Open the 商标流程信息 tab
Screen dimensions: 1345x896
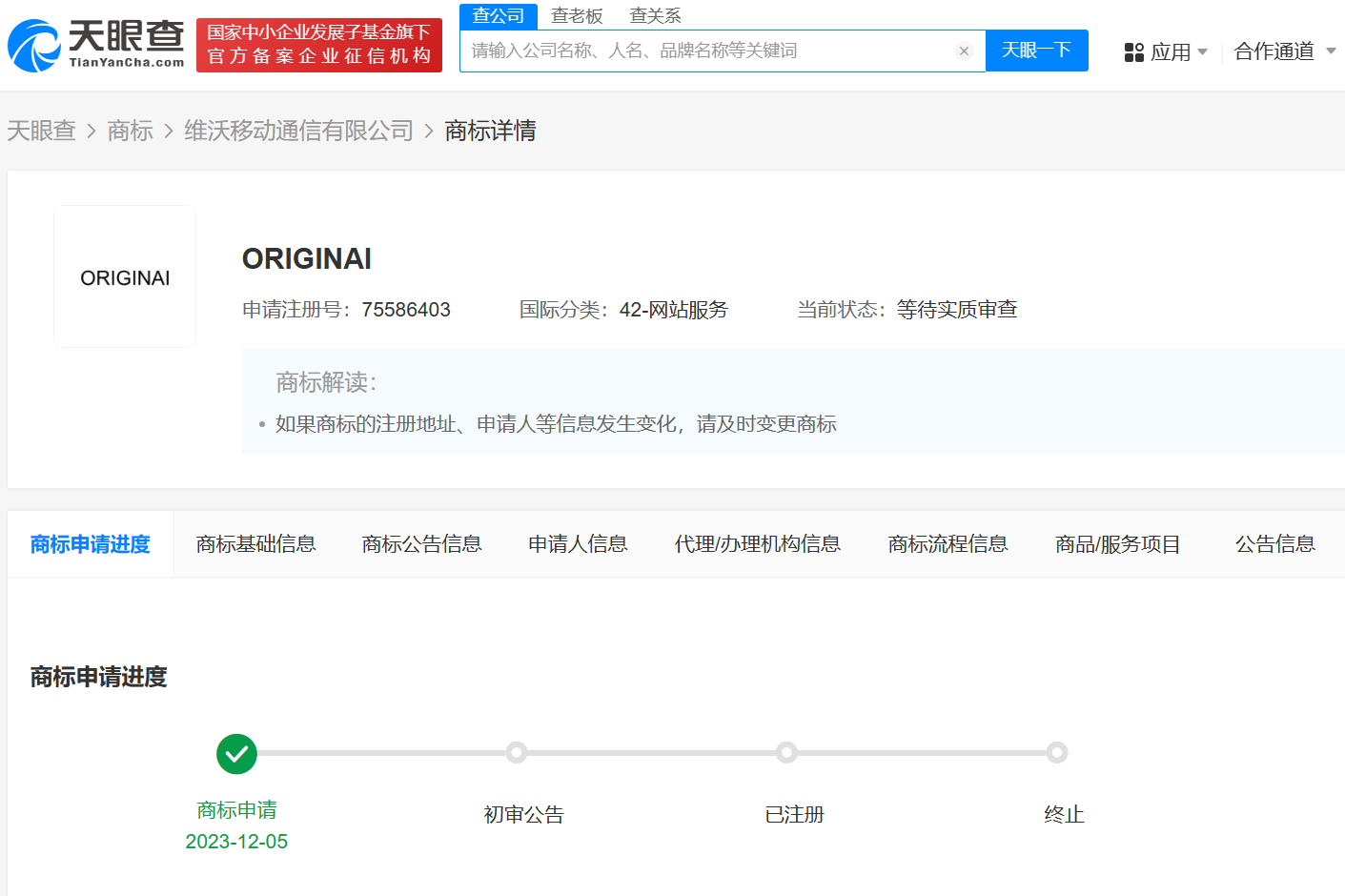pyautogui.click(x=948, y=544)
